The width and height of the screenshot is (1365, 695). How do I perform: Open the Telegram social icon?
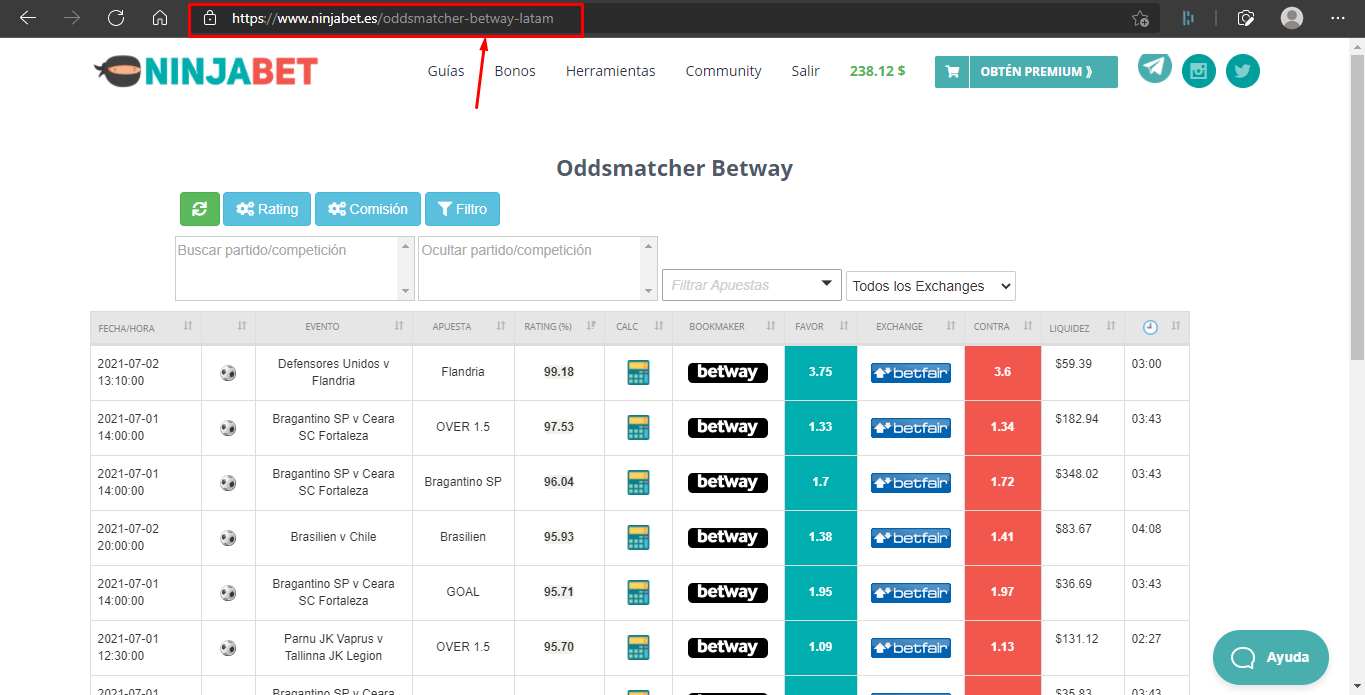[x=1155, y=67]
